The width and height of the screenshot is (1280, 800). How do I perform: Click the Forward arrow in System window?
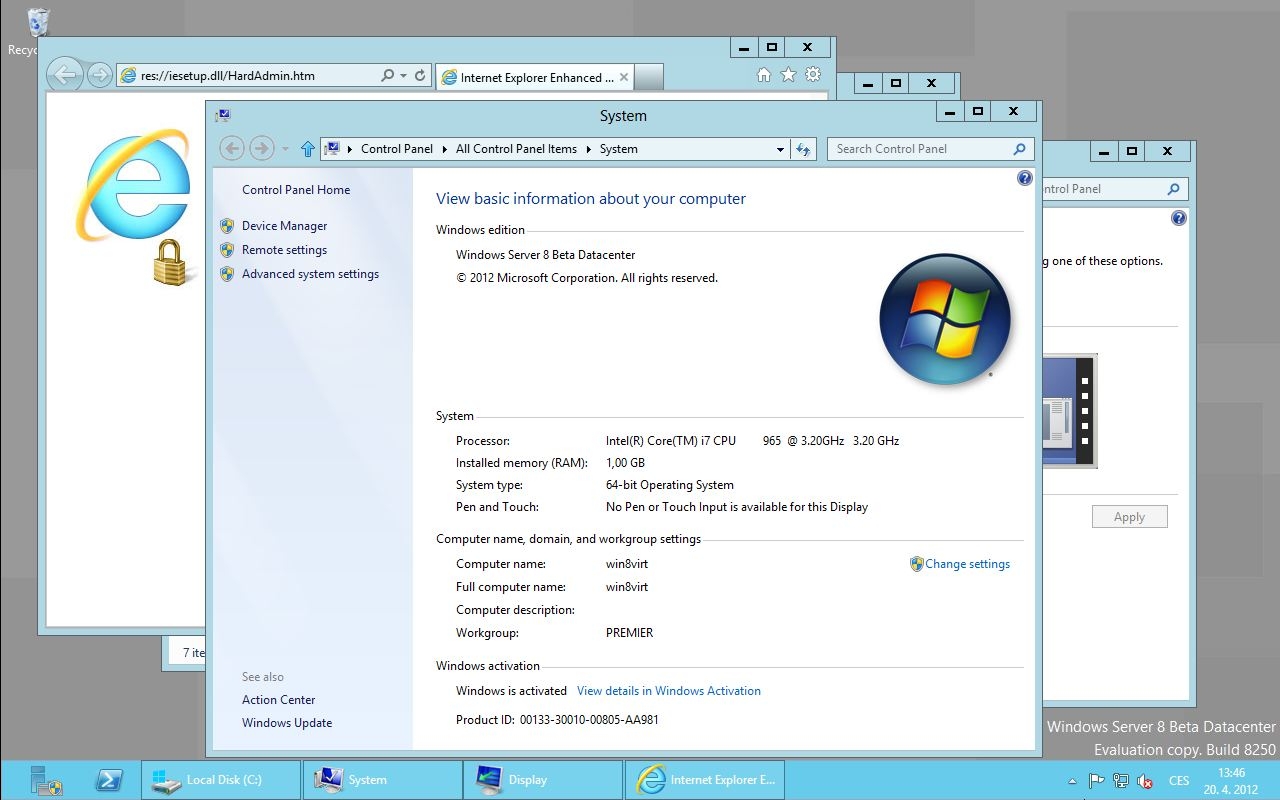pyautogui.click(x=262, y=149)
